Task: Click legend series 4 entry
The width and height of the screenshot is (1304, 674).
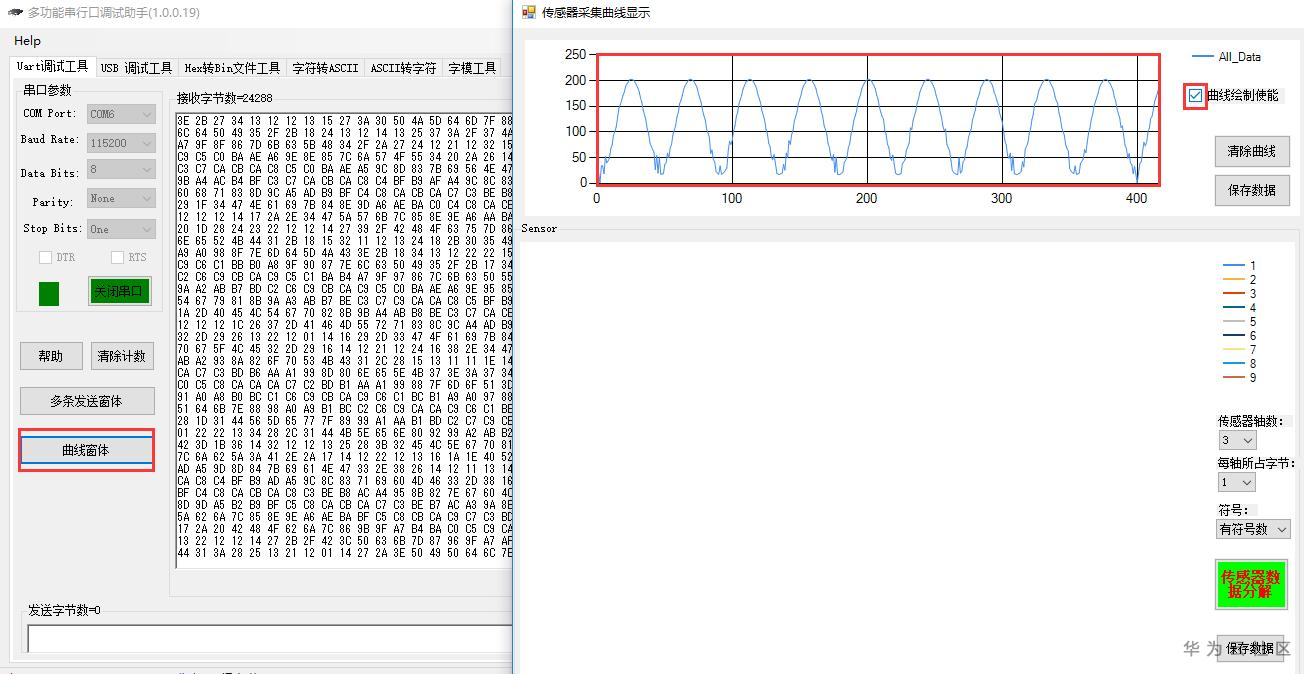Action: click(1239, 308)
